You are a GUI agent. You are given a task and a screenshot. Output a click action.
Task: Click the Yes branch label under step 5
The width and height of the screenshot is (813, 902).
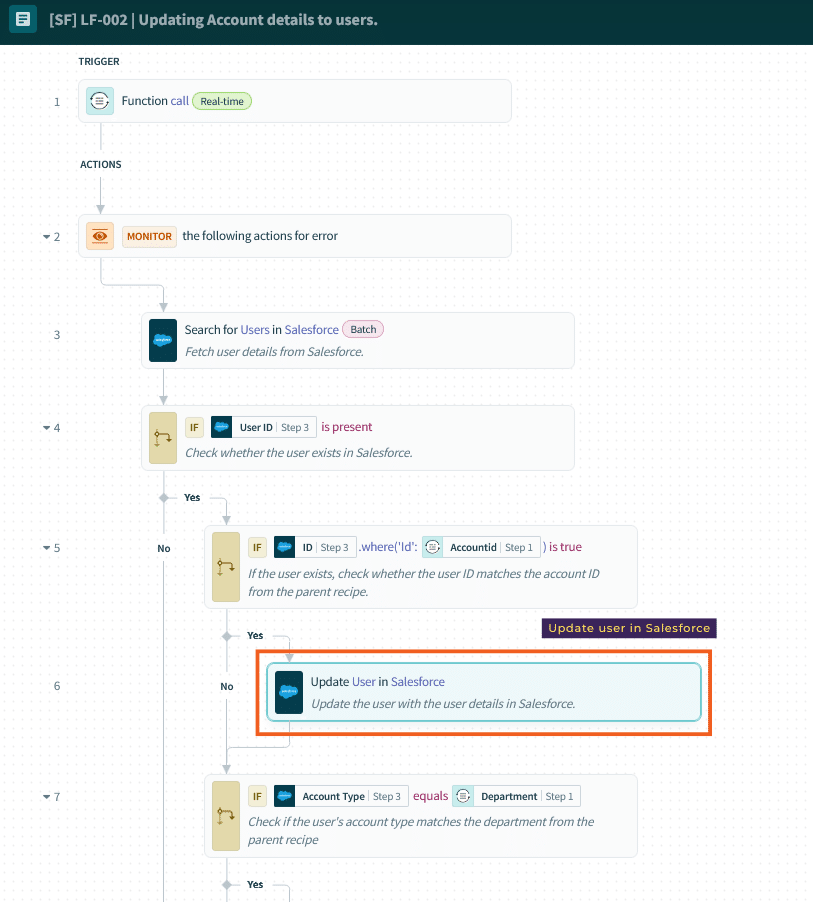coord(255,636)
